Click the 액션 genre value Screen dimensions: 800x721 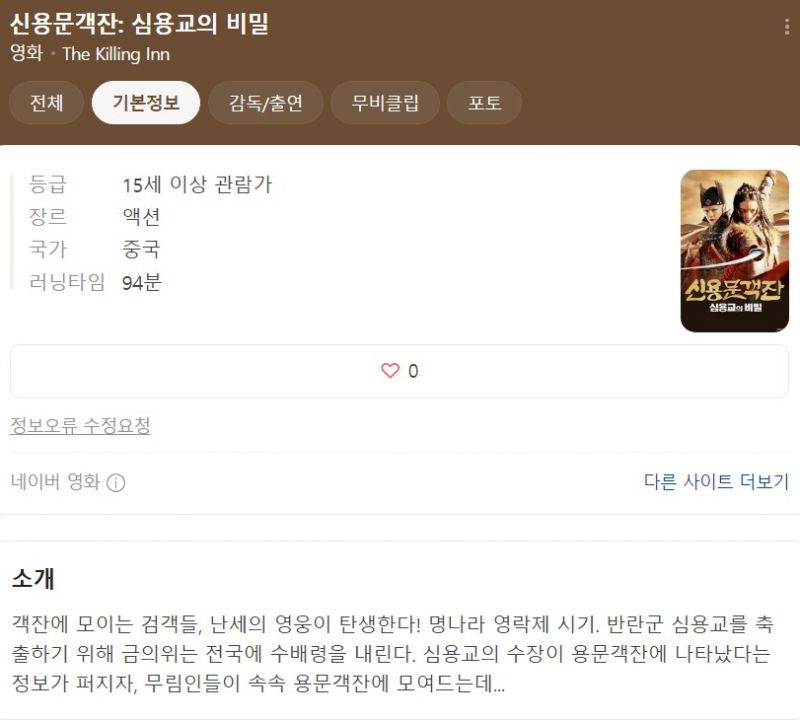[x=141, y=217]
